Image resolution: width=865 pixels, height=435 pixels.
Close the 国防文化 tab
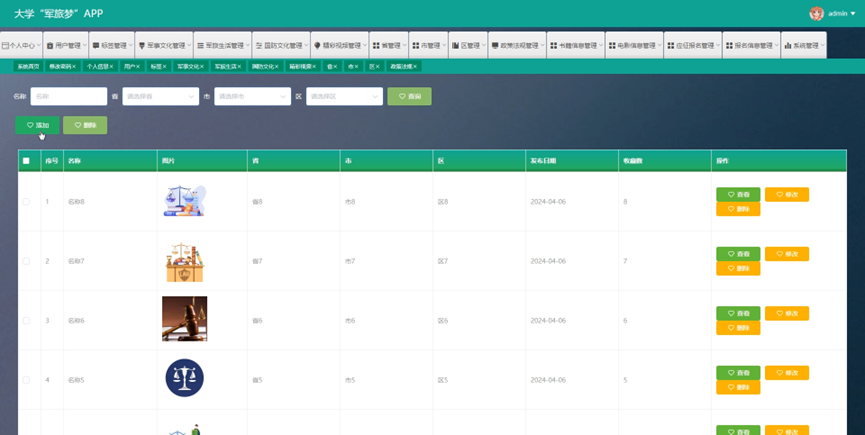[x=277, y=66]
